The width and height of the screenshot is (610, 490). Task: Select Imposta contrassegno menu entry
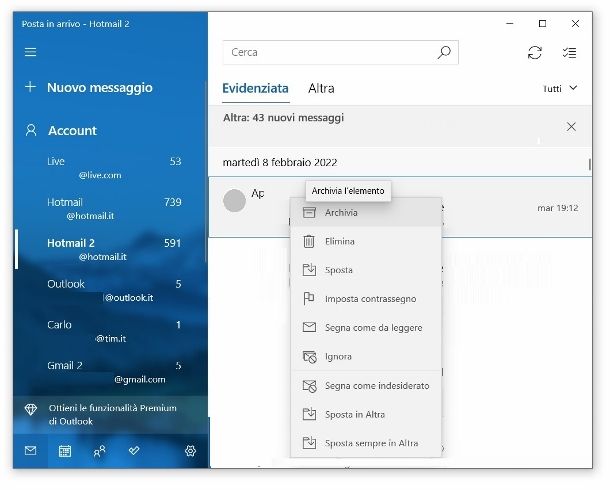[366, 299]
